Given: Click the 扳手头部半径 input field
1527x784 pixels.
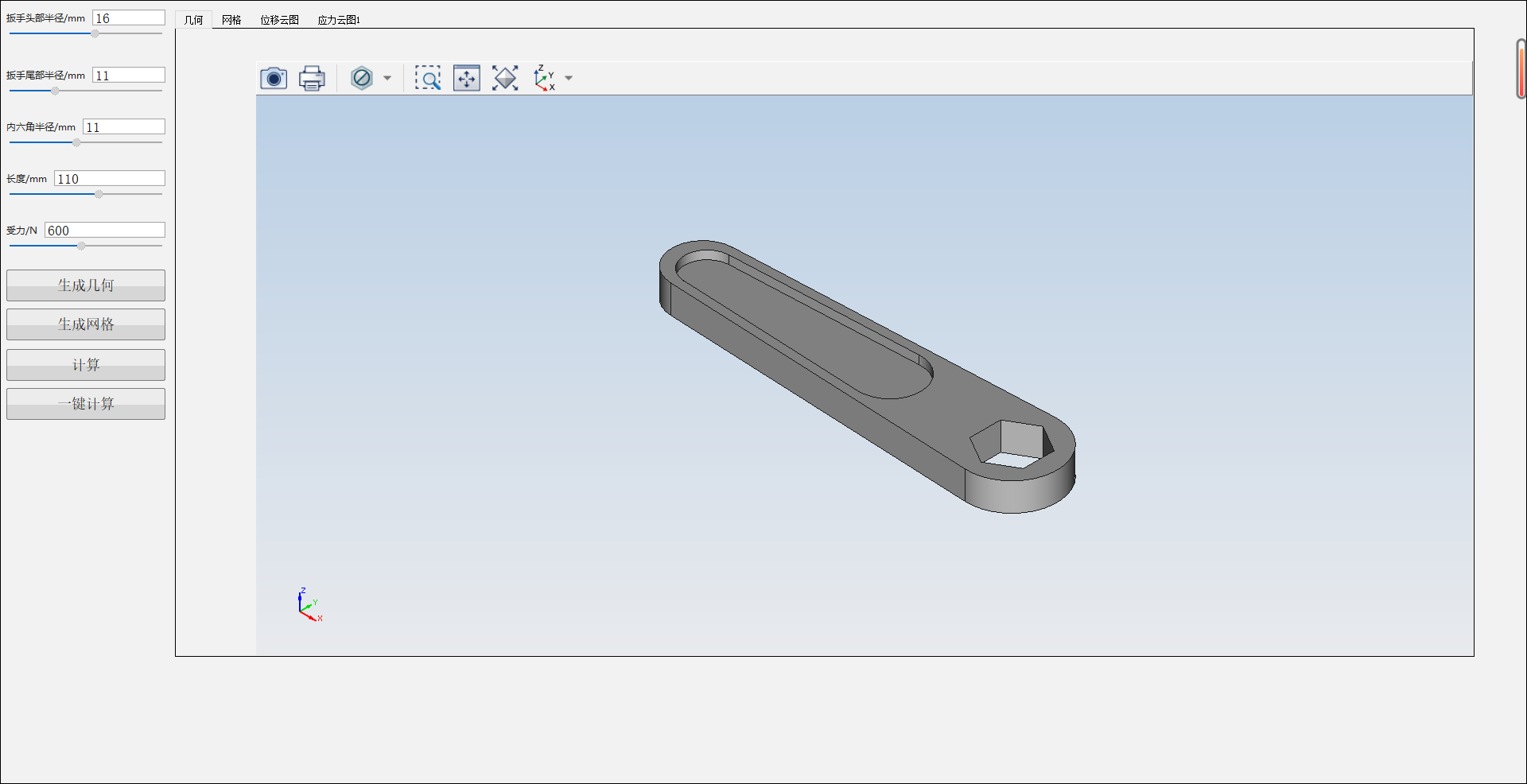Looking at the screenshot, I should click(x=129, y=17).
